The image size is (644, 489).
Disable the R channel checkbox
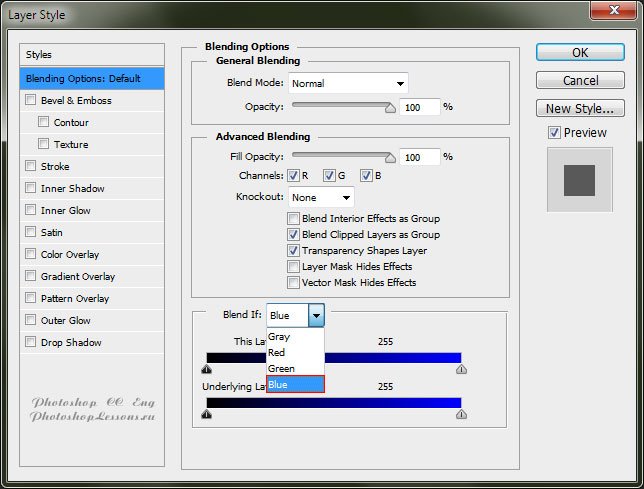295,176
